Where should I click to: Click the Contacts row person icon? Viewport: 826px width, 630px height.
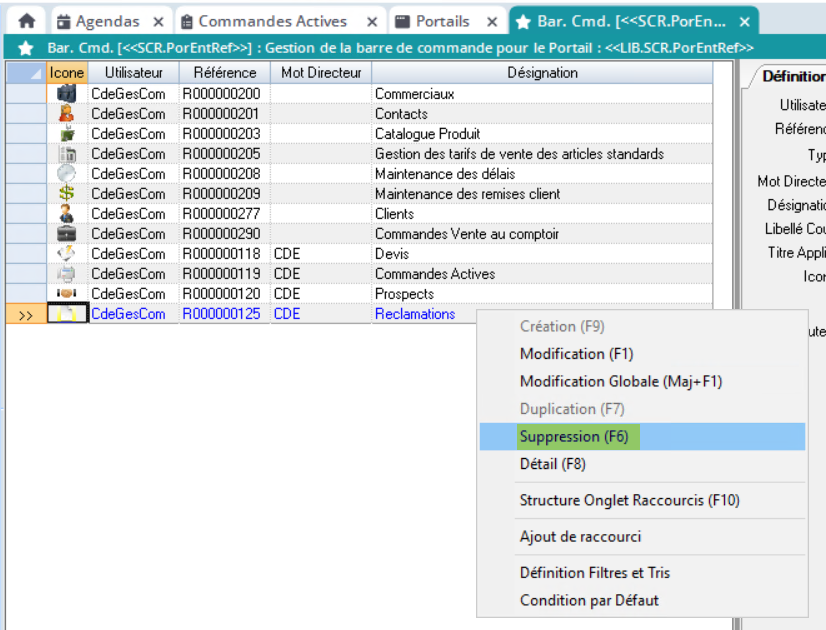67,114
